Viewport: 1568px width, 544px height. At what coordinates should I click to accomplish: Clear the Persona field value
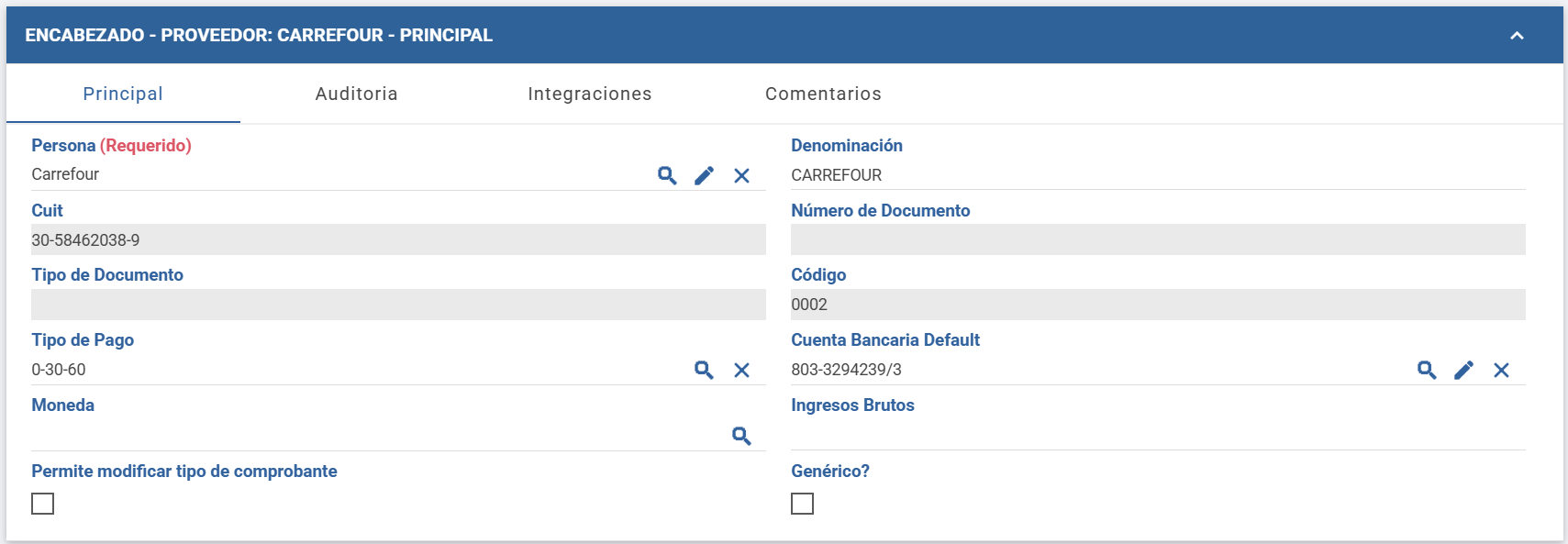tap(741, 175)
